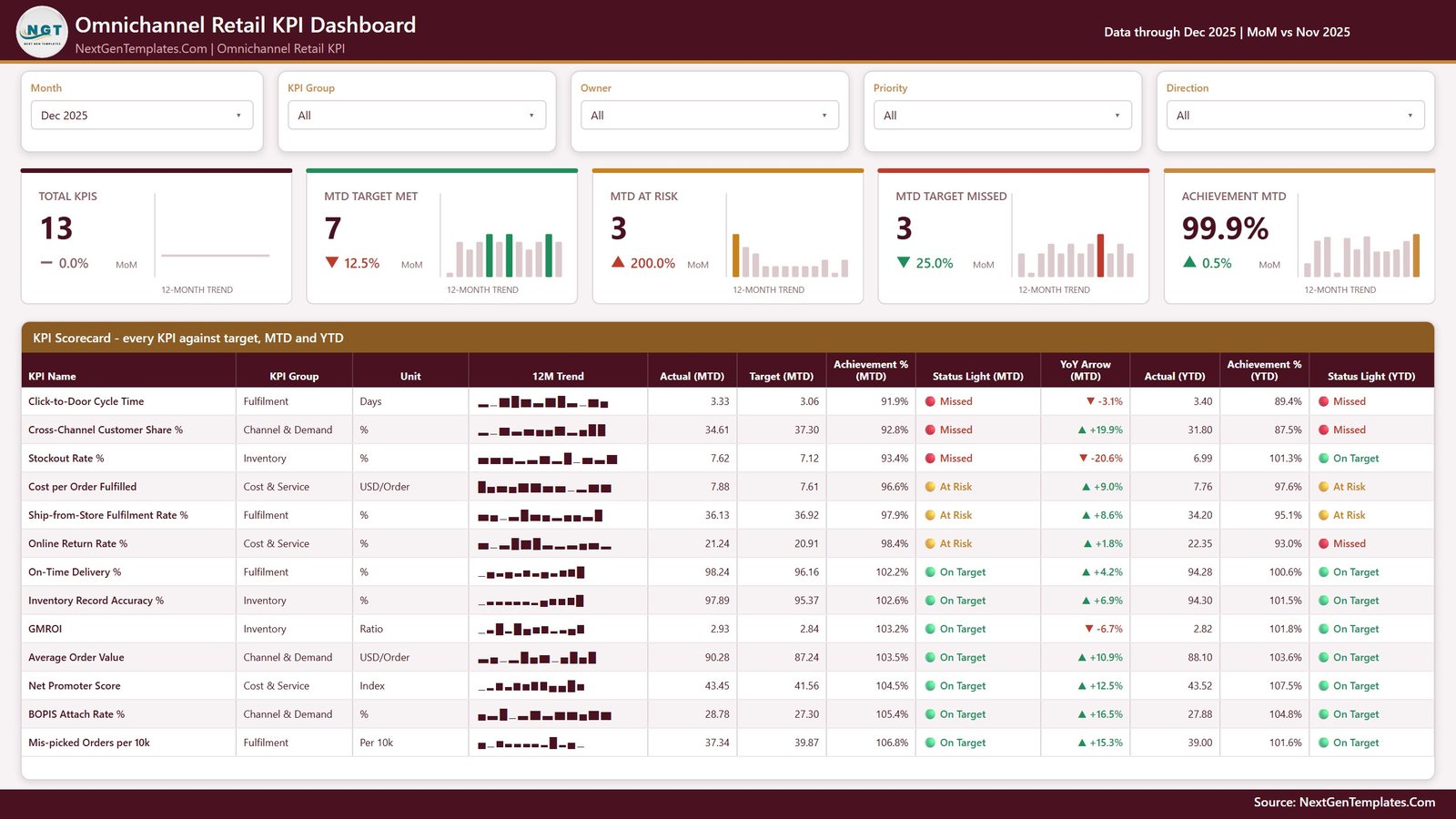Screen dimensions: 1456x819
Task: Open 12M trend sparkline for Average Order Value
Action: click(537, 657)
